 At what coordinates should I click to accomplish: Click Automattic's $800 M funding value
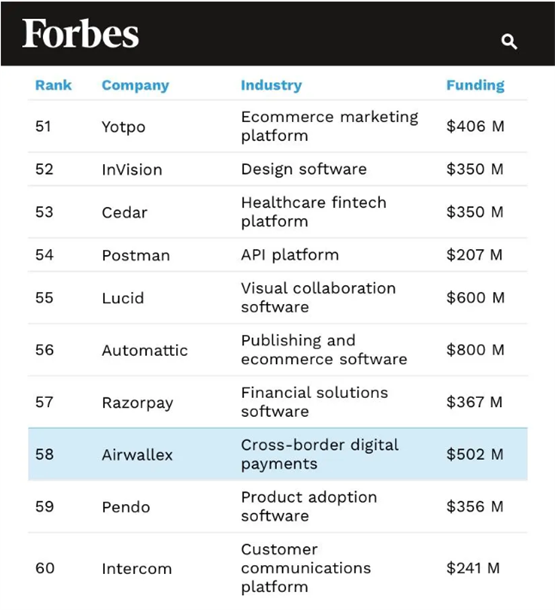(x=475, y=350)
